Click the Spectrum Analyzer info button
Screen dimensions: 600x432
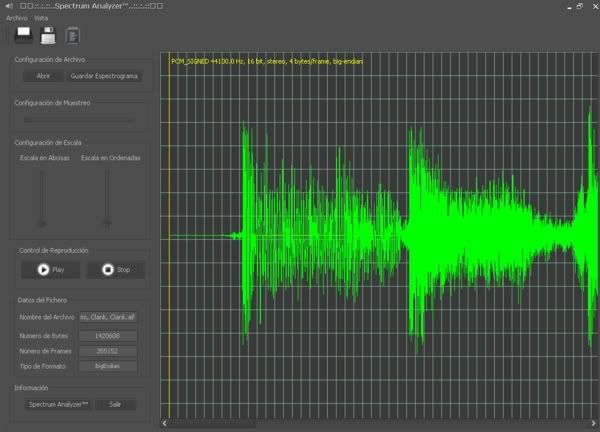[x=58, y=404]
